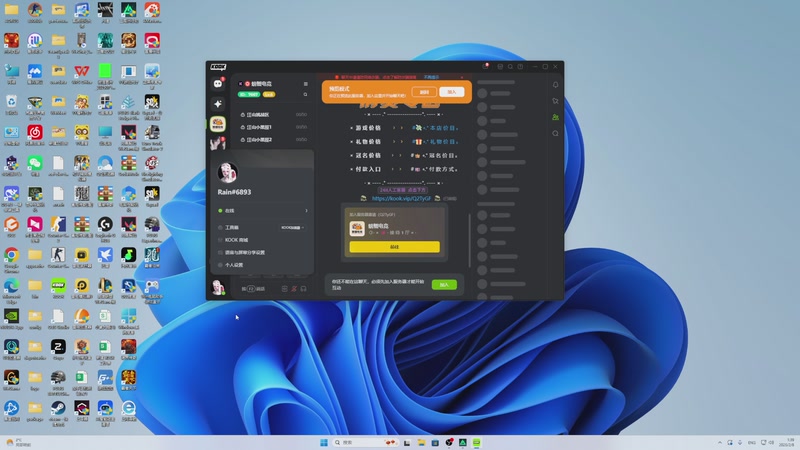The height and width of the screenshot is (450, 800).
Task: Click the chat area vertical scrollbar
Action: (x=469, y=240)
